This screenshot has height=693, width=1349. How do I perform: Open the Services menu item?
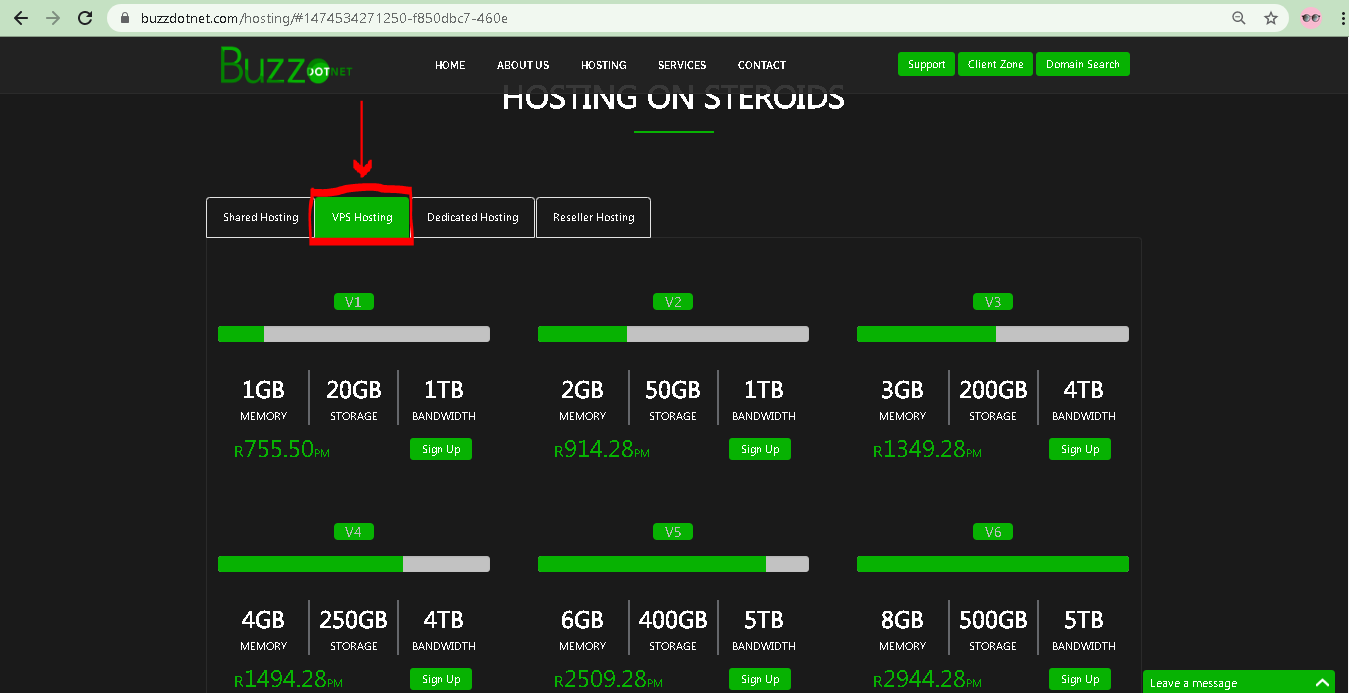coord(682,65)
